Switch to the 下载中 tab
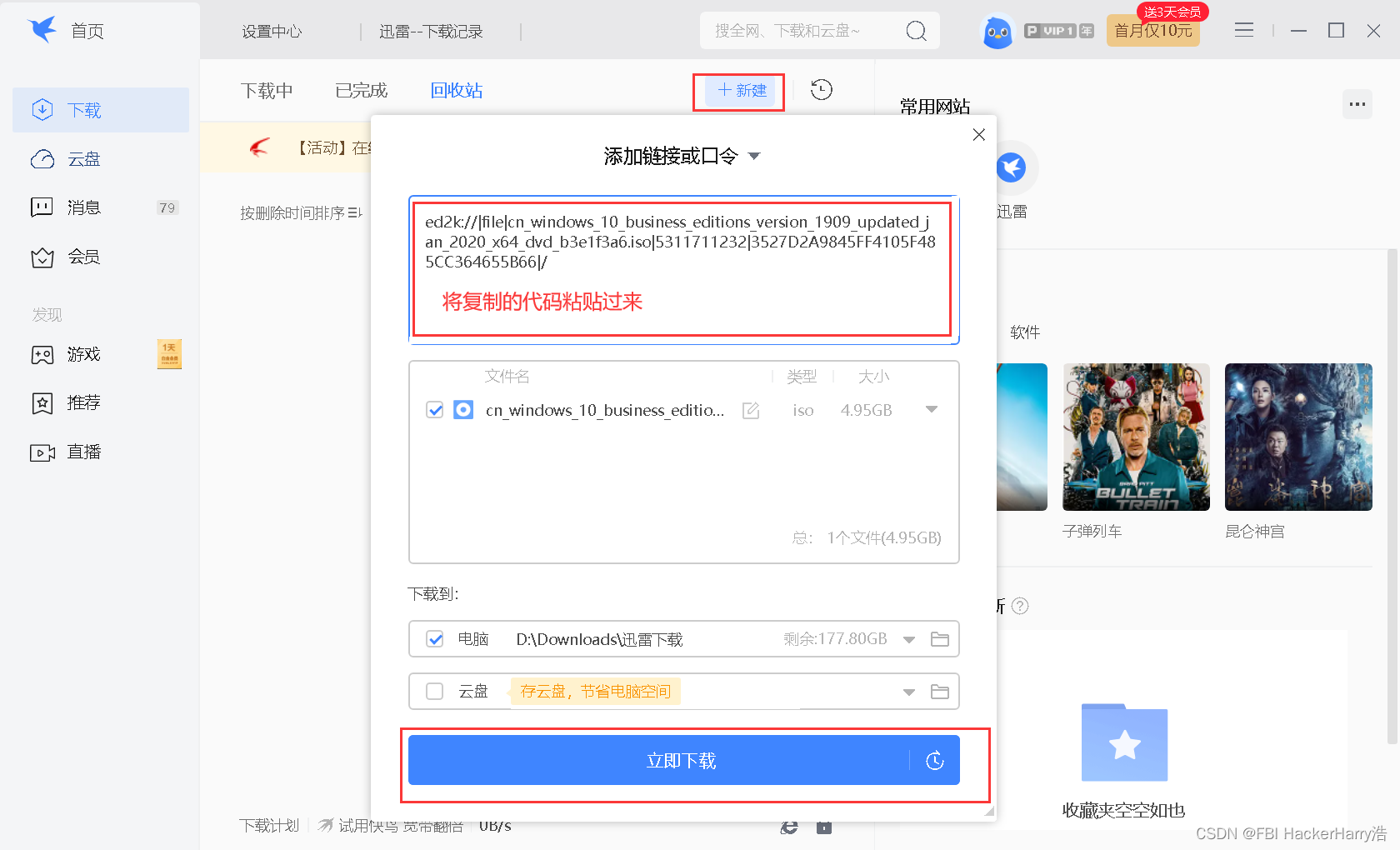1400x850 pixels. (x=267, y=90)
